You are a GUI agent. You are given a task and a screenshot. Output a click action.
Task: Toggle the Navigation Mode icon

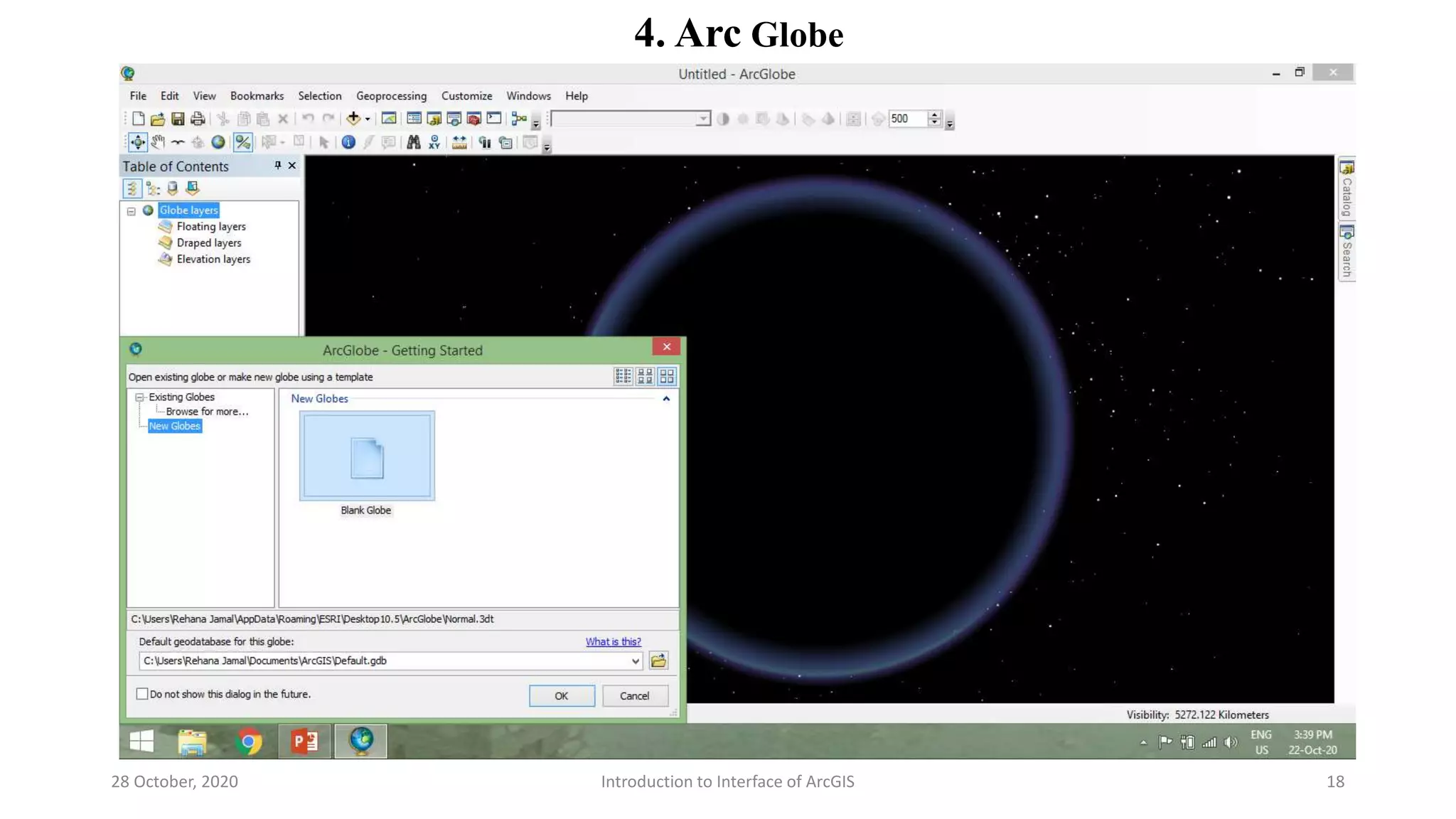tap(243, 142)
